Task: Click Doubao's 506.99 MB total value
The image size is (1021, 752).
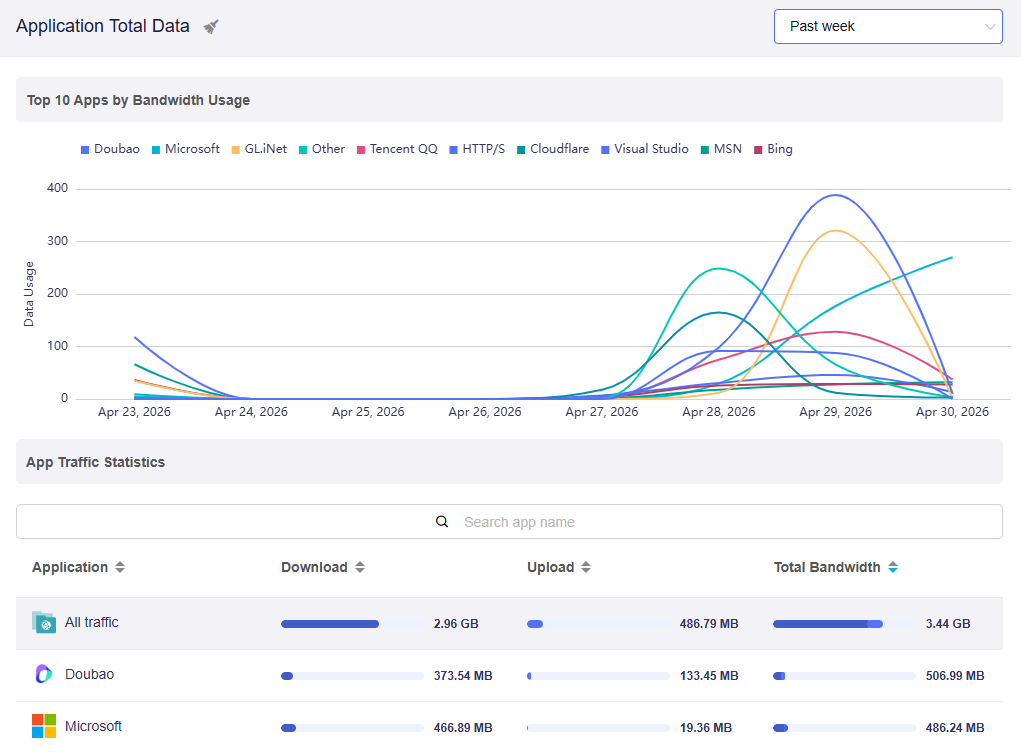Action: pos(955,676)
